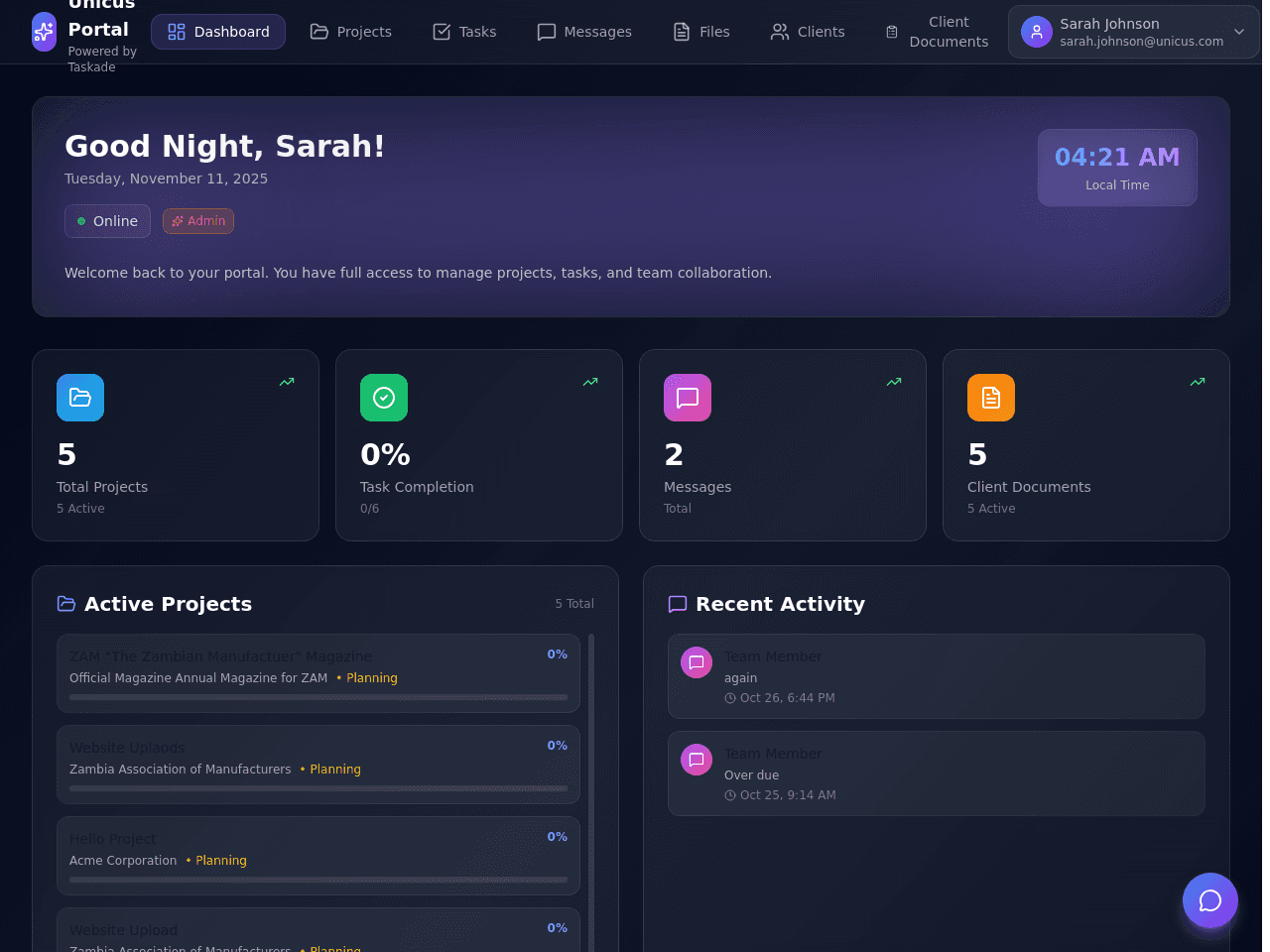Click the Planning status on Hello Project
This screenshot has width=1270, height=952.
(x=216, y=861)
